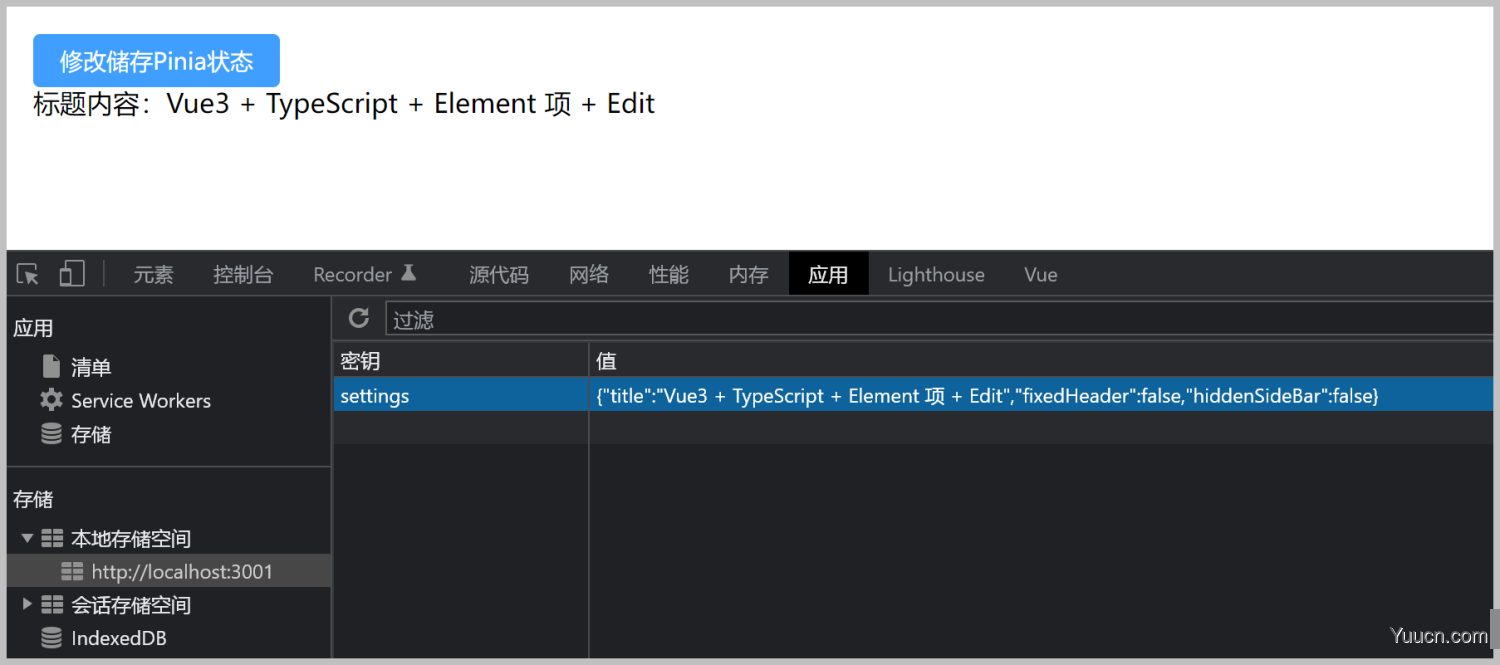Select the 会话存储空间 item
This screenshot has width=1500, height=665.
coord(131,605)
